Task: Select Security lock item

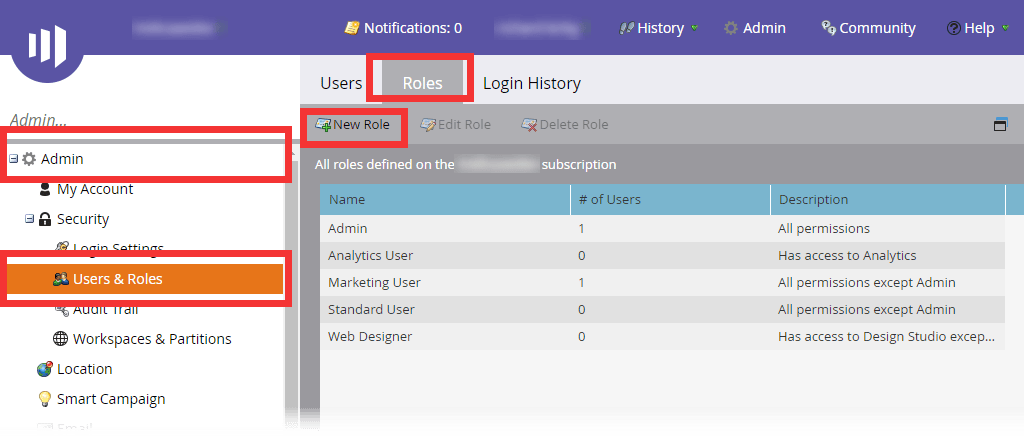Action: (83, 219)
